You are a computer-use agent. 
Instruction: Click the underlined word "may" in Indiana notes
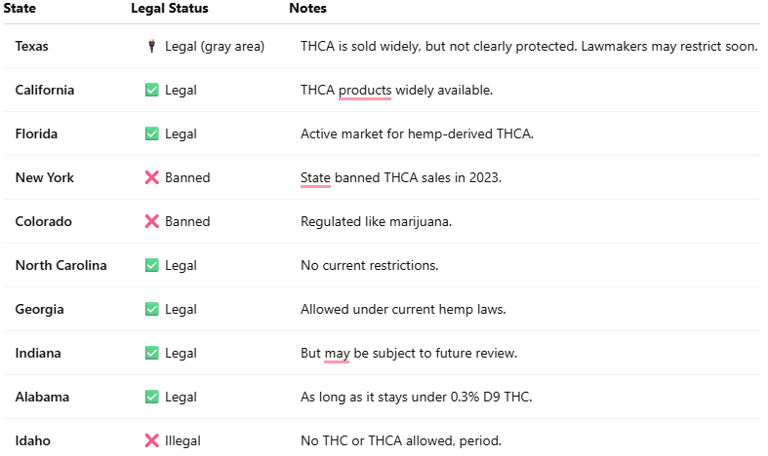pos(337,353)
